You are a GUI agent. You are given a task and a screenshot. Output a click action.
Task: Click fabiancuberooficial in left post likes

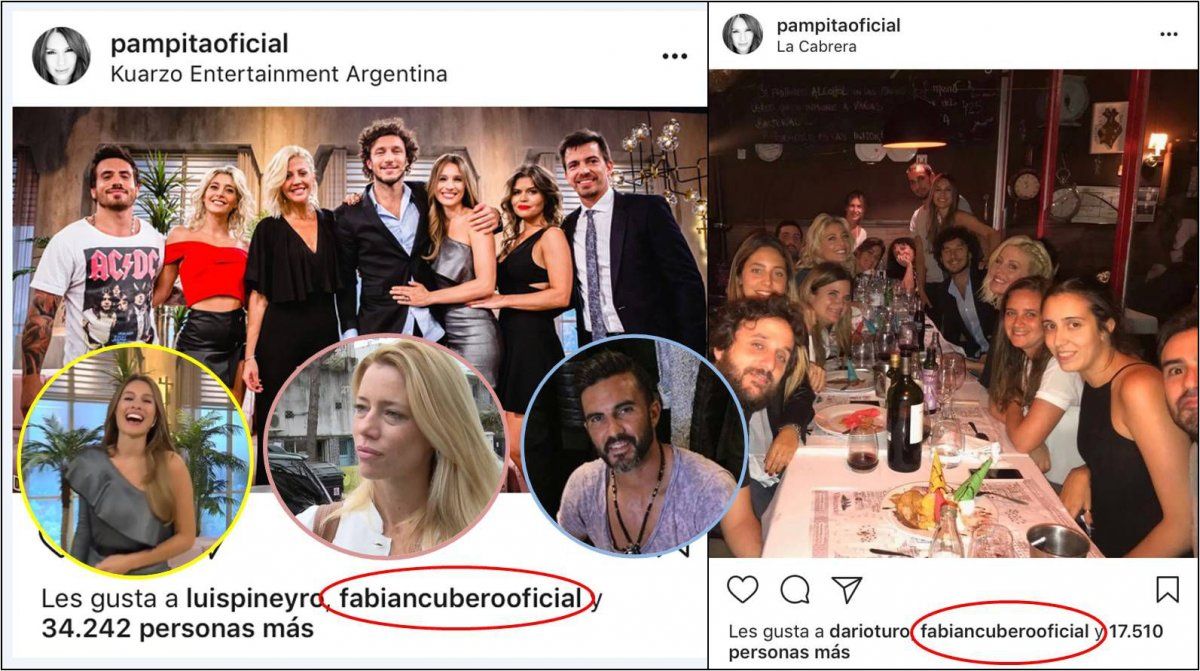[460, 599]
